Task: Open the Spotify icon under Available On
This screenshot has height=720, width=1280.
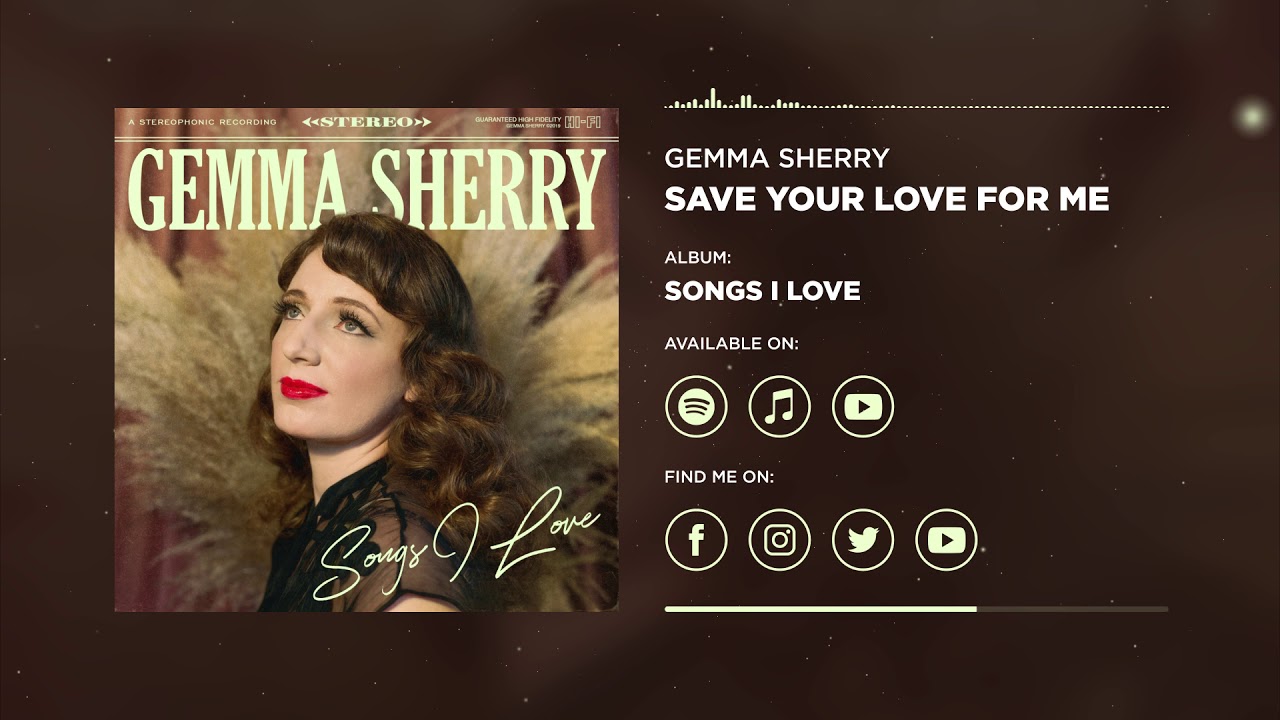Action: point(696,406)
